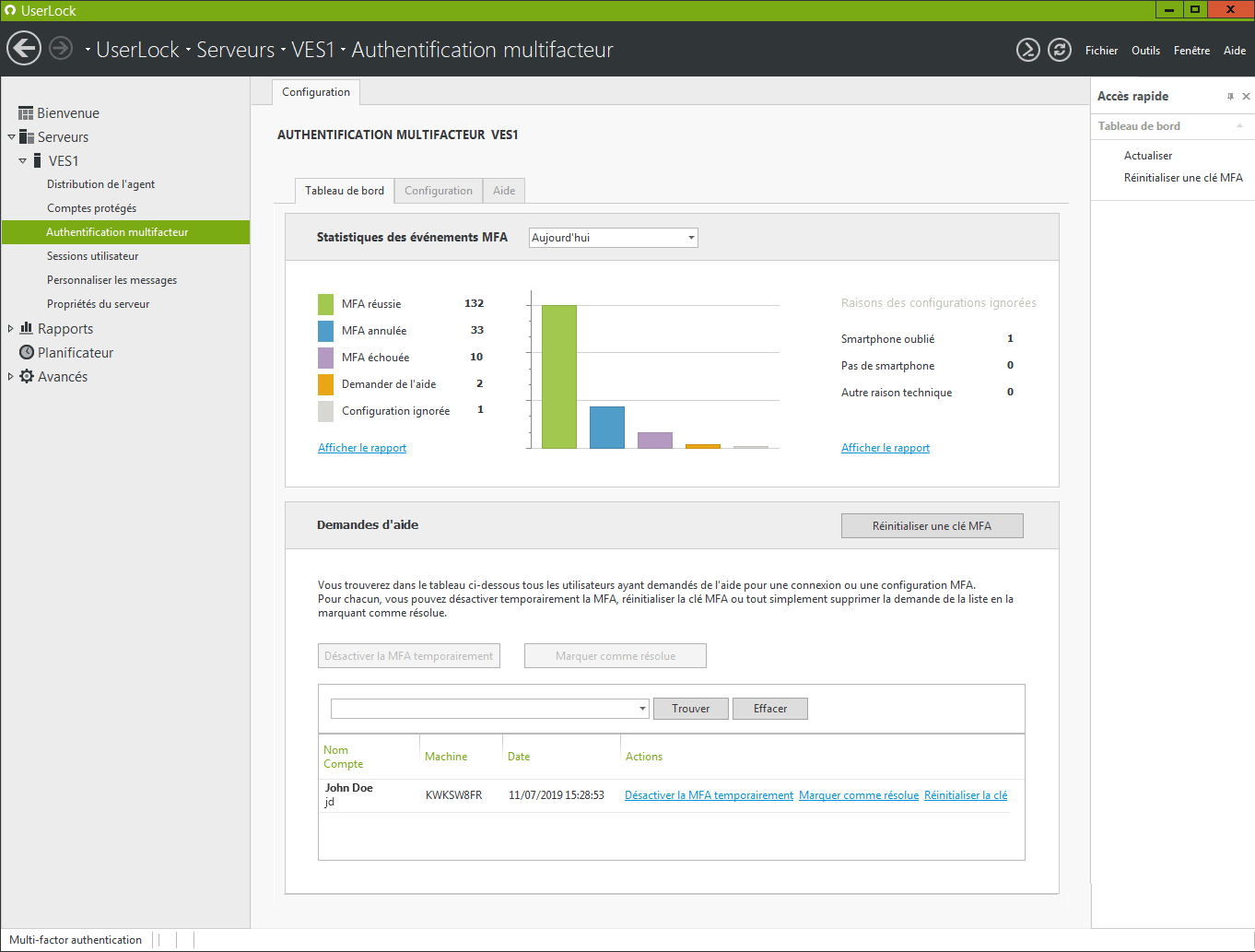Sort by the Machine column header
The width and height of the screenshot is (1255, 952).
click(x=446, y=757)
